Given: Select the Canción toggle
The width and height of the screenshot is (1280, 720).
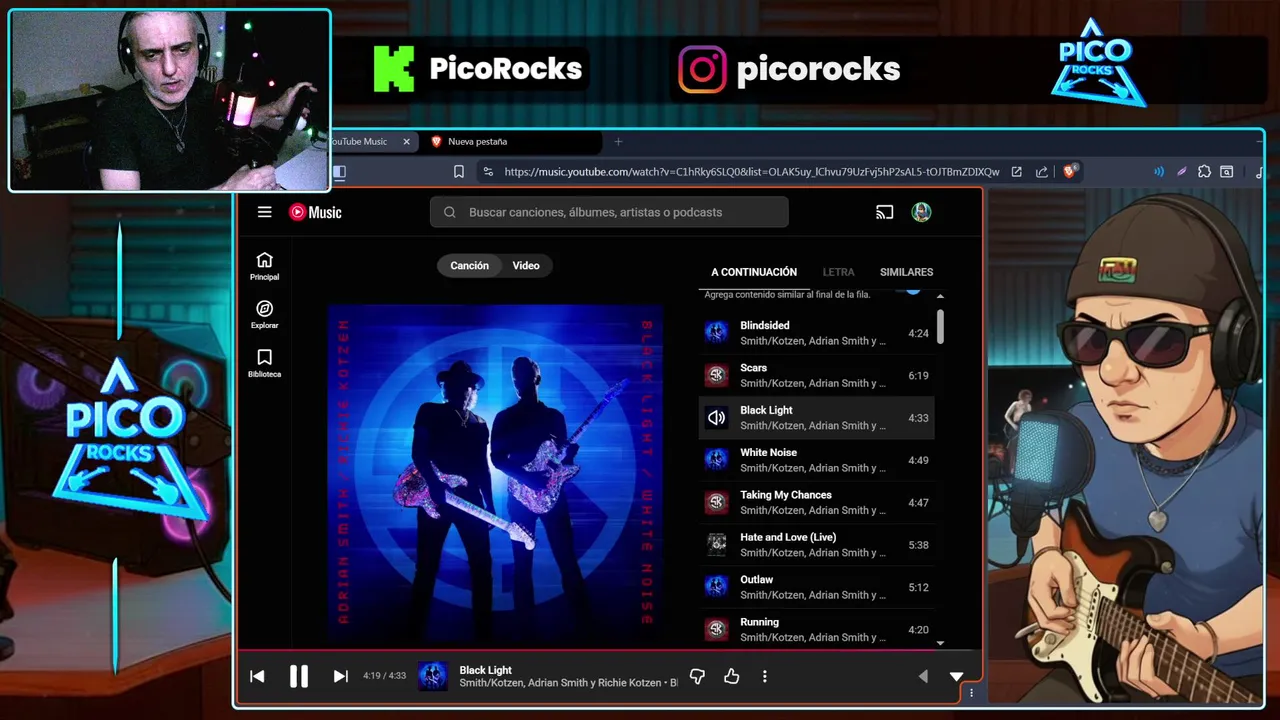Looking at the screenshot, I should point(469,265).
